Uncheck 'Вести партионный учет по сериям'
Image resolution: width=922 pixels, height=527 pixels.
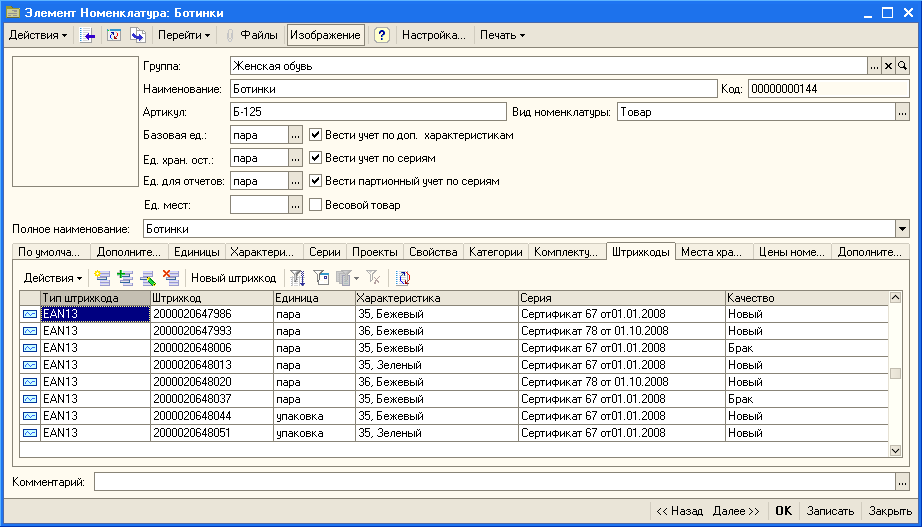coord(316,181)
